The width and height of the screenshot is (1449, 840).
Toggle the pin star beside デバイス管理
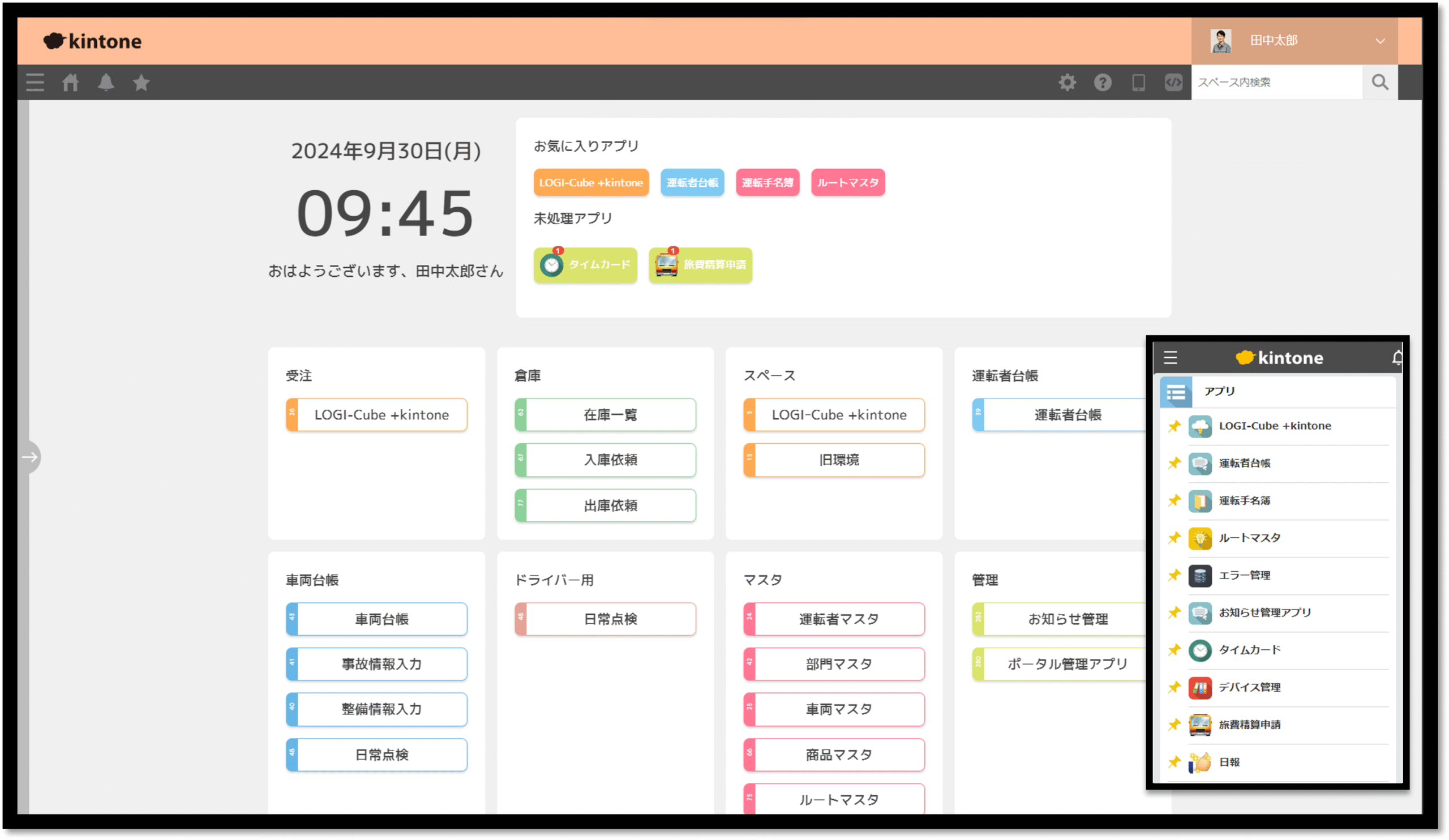tap(1174, 687)
